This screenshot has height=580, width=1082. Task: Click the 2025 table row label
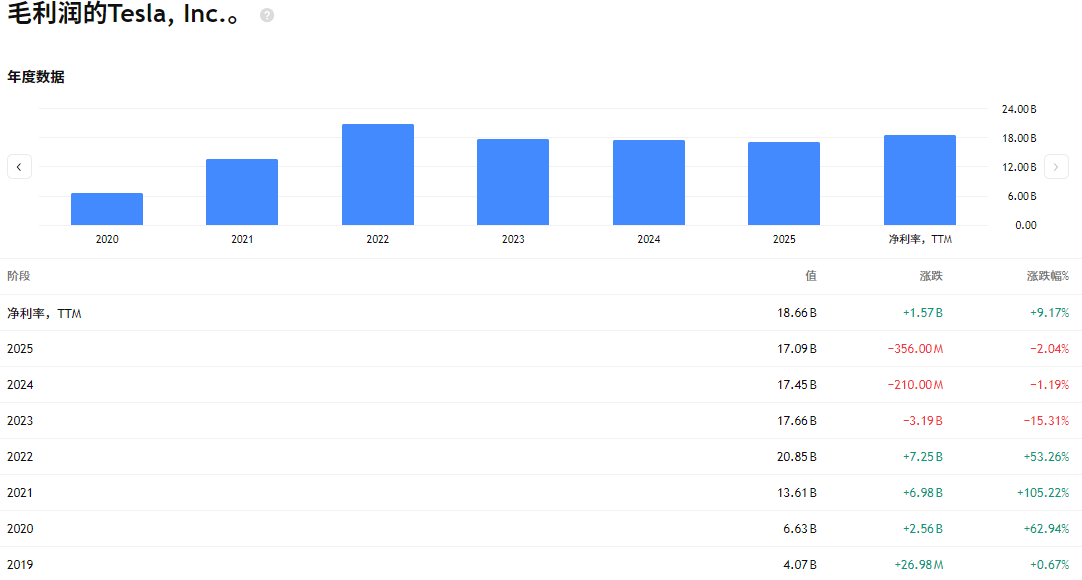pyautogui.click(x=20, y=349)
